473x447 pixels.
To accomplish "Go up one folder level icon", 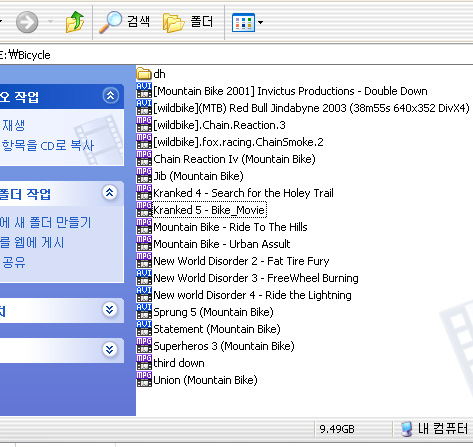I will 75,22.
